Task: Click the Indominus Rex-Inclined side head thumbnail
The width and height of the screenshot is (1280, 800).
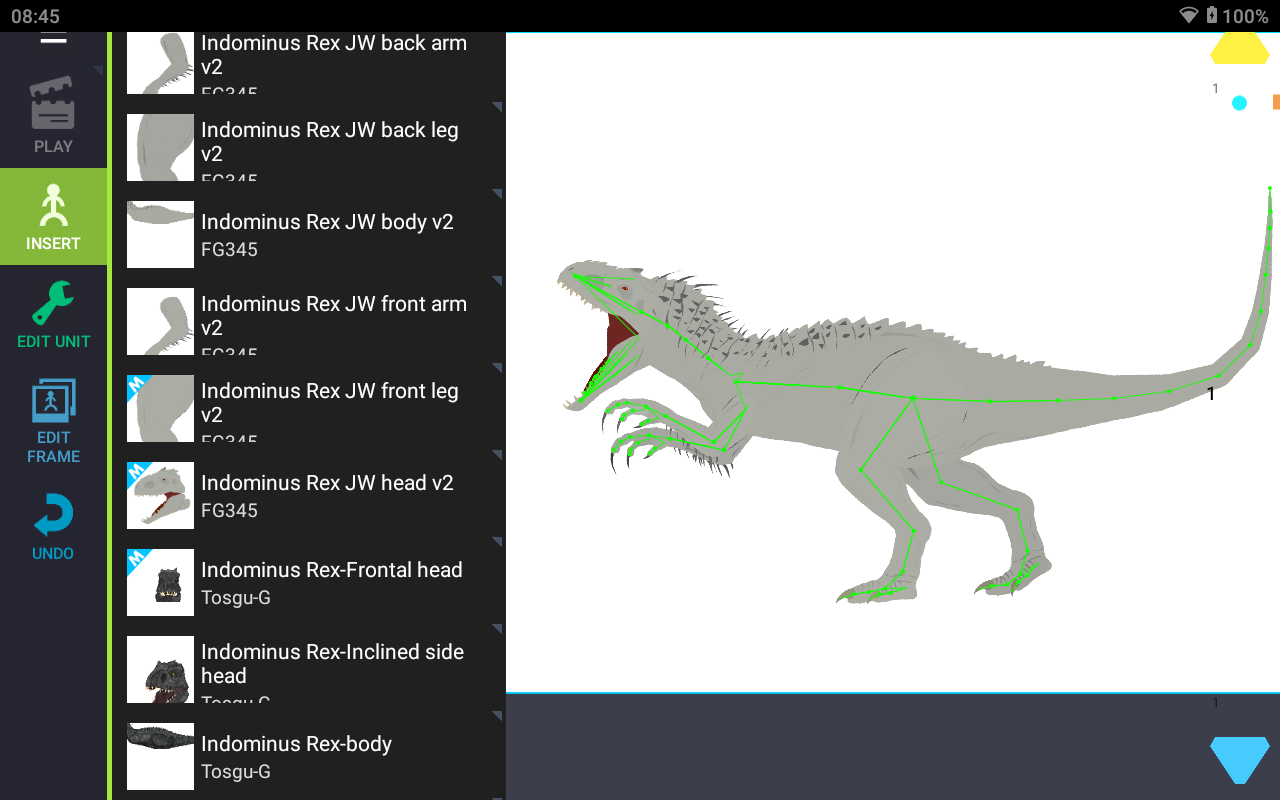Action: [x=160, y=669]
